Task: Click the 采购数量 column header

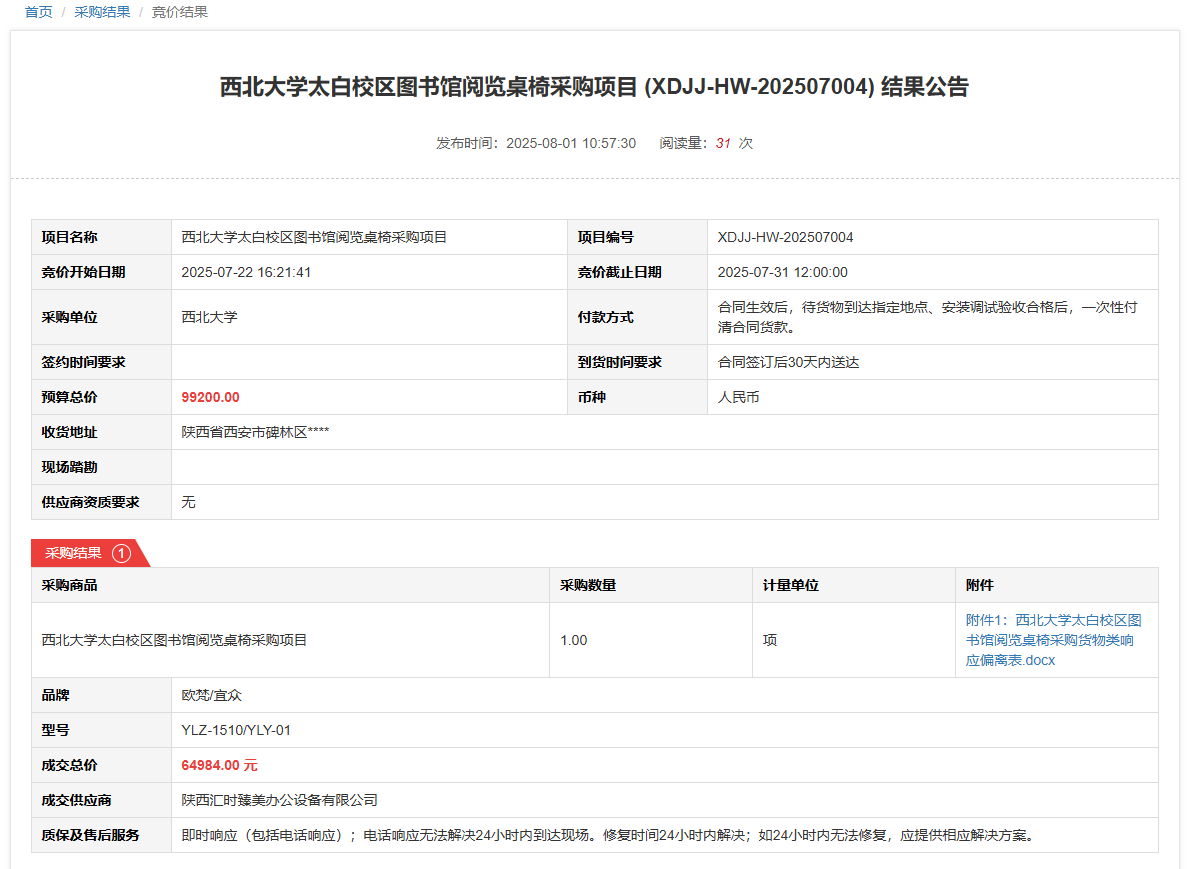Action: click(588, 585)
